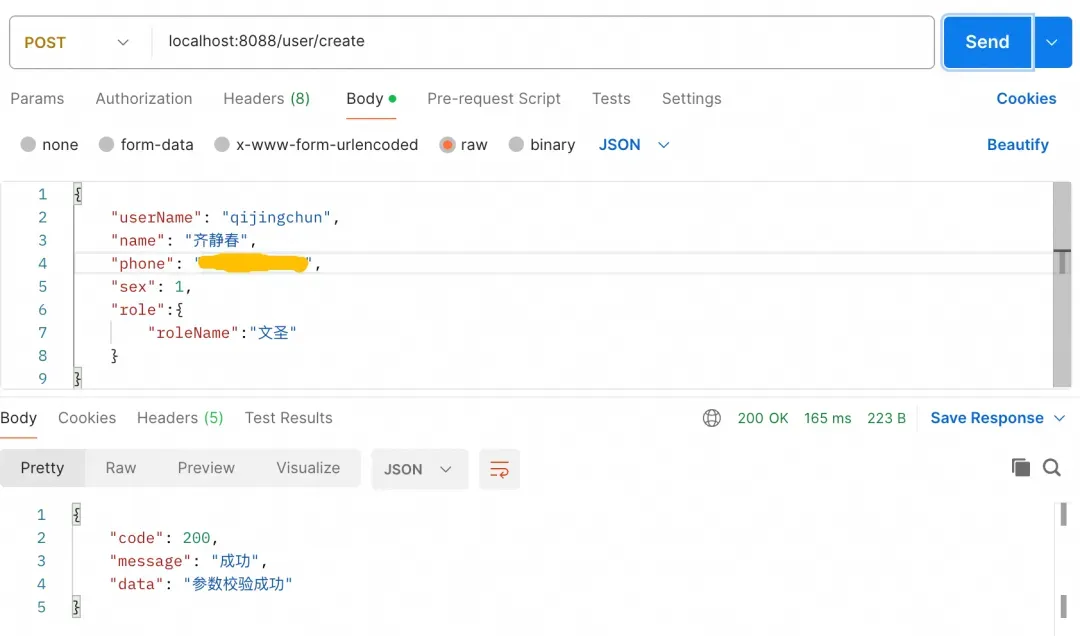Open the POST method dropdown

[76, 42]
